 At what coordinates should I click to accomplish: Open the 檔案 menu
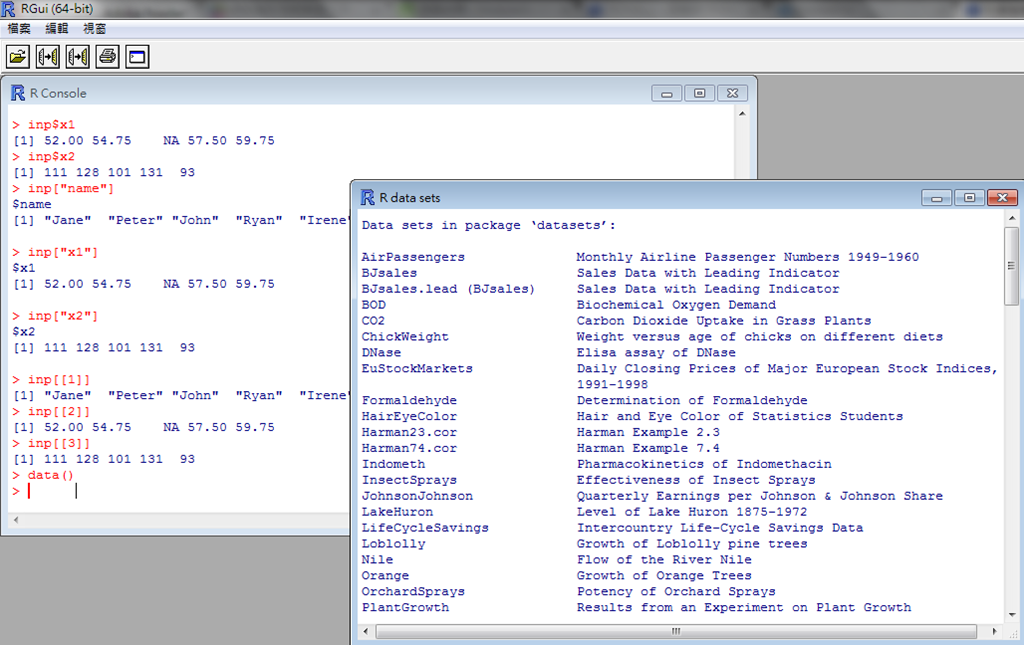click(x=19, y=28)
